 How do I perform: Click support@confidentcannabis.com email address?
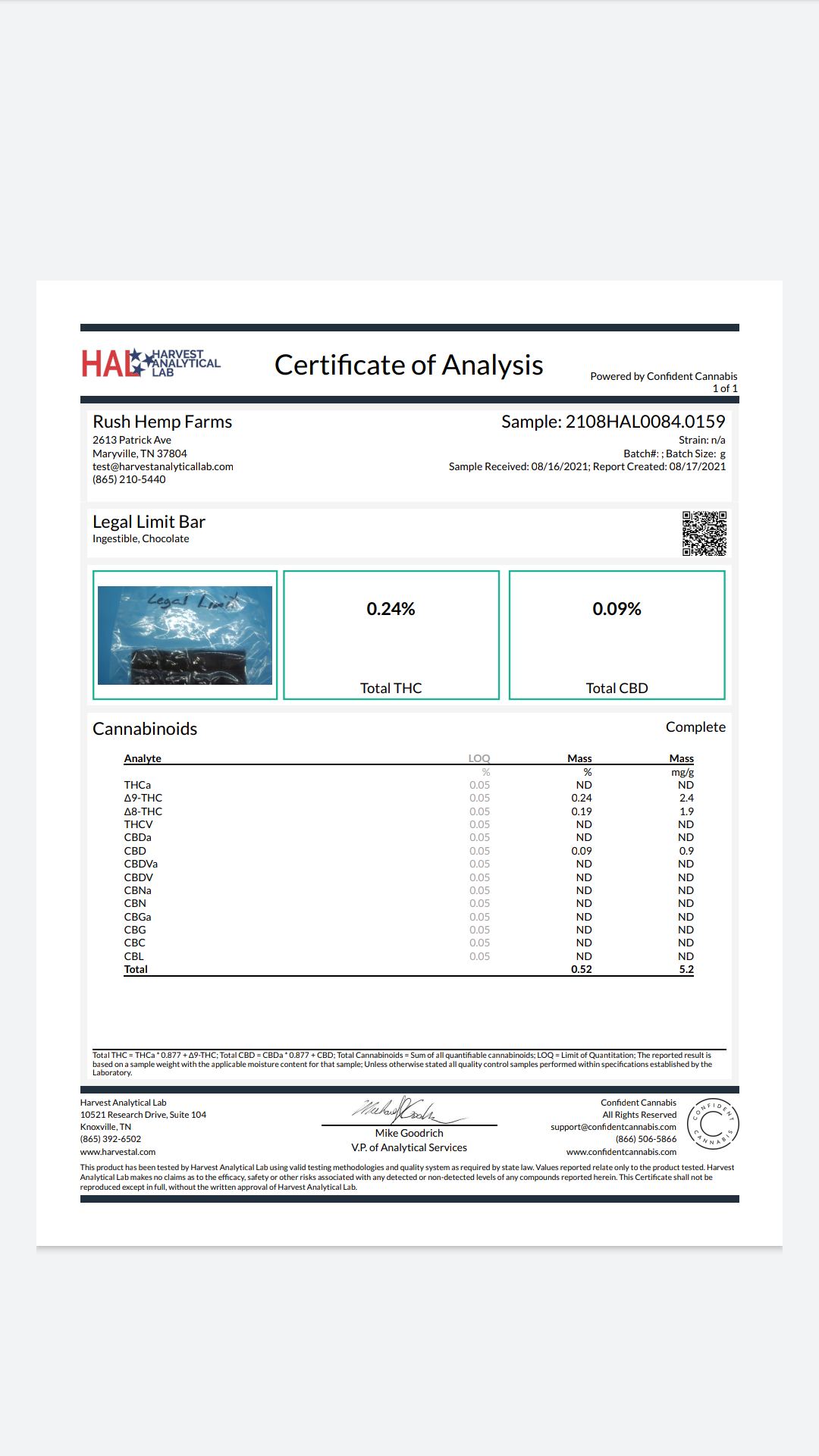(x=613, y=1127)
